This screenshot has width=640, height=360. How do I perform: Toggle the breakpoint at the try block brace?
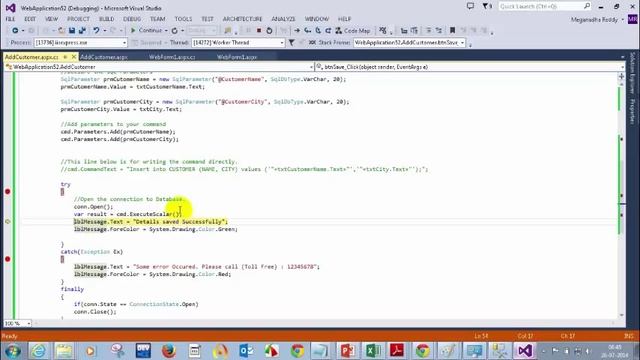pyautogui.click(x=7, y=191)
